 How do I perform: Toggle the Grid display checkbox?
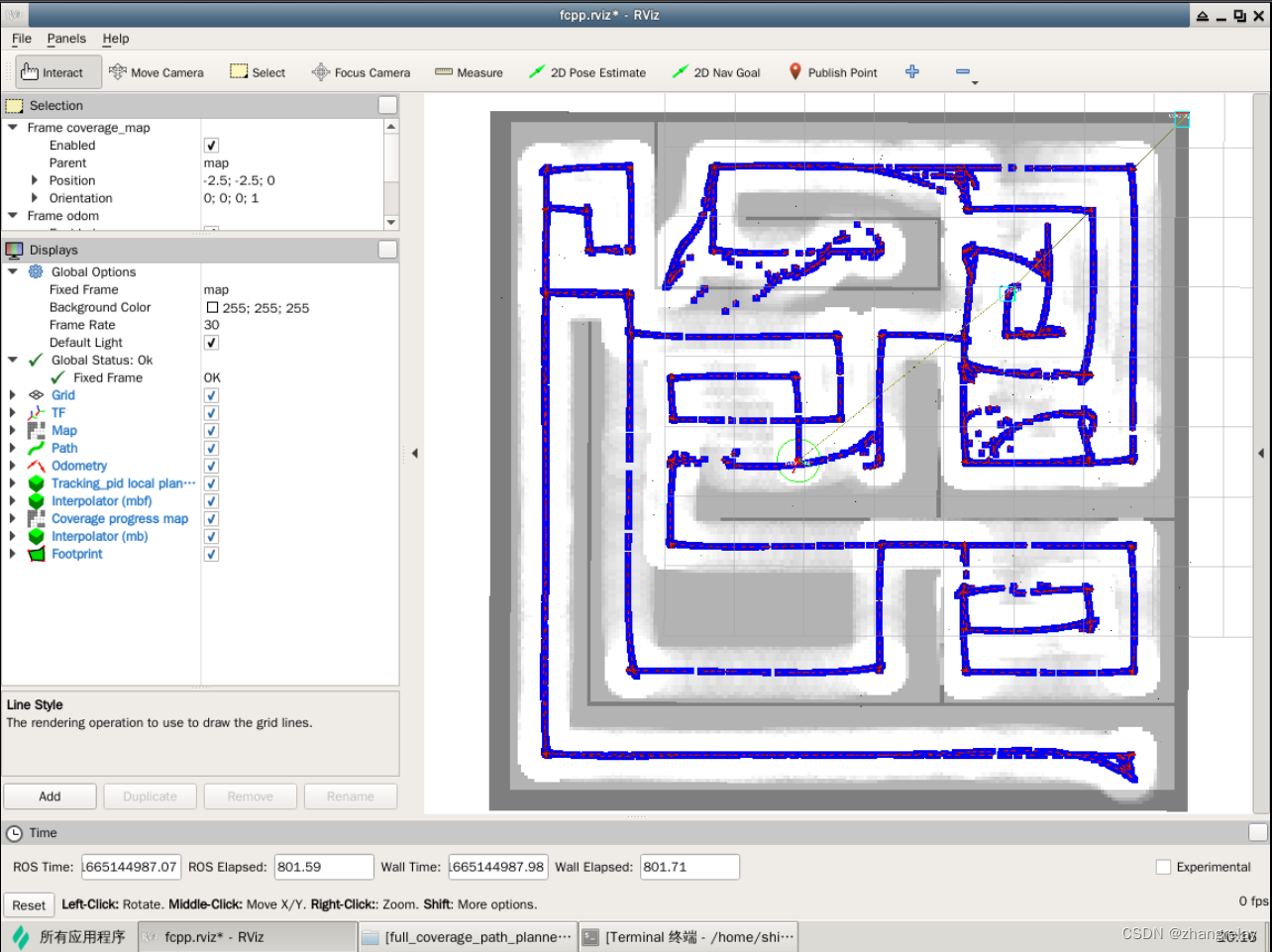(211, 395)
